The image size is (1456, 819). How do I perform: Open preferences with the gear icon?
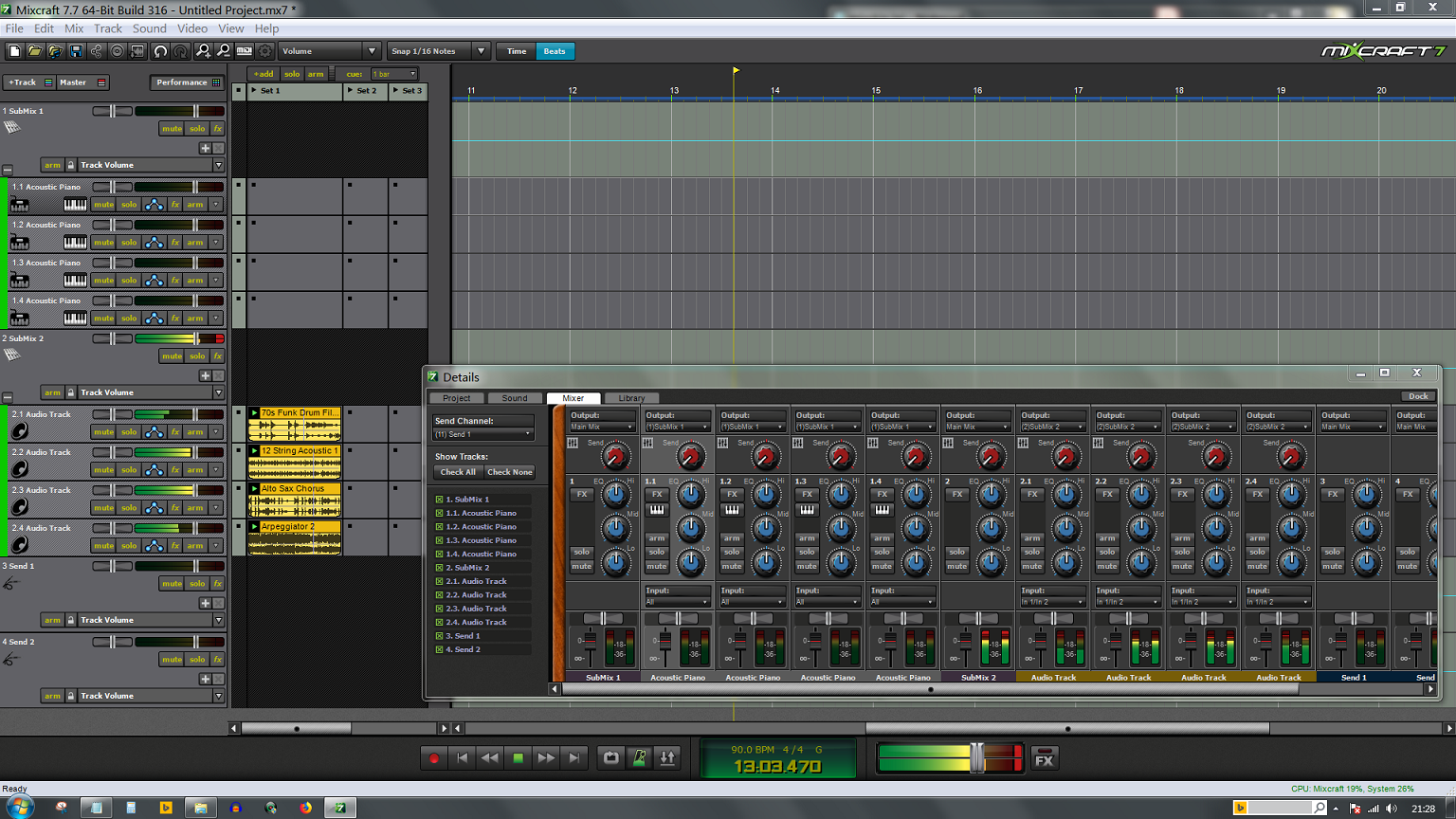tap(265, 51)
